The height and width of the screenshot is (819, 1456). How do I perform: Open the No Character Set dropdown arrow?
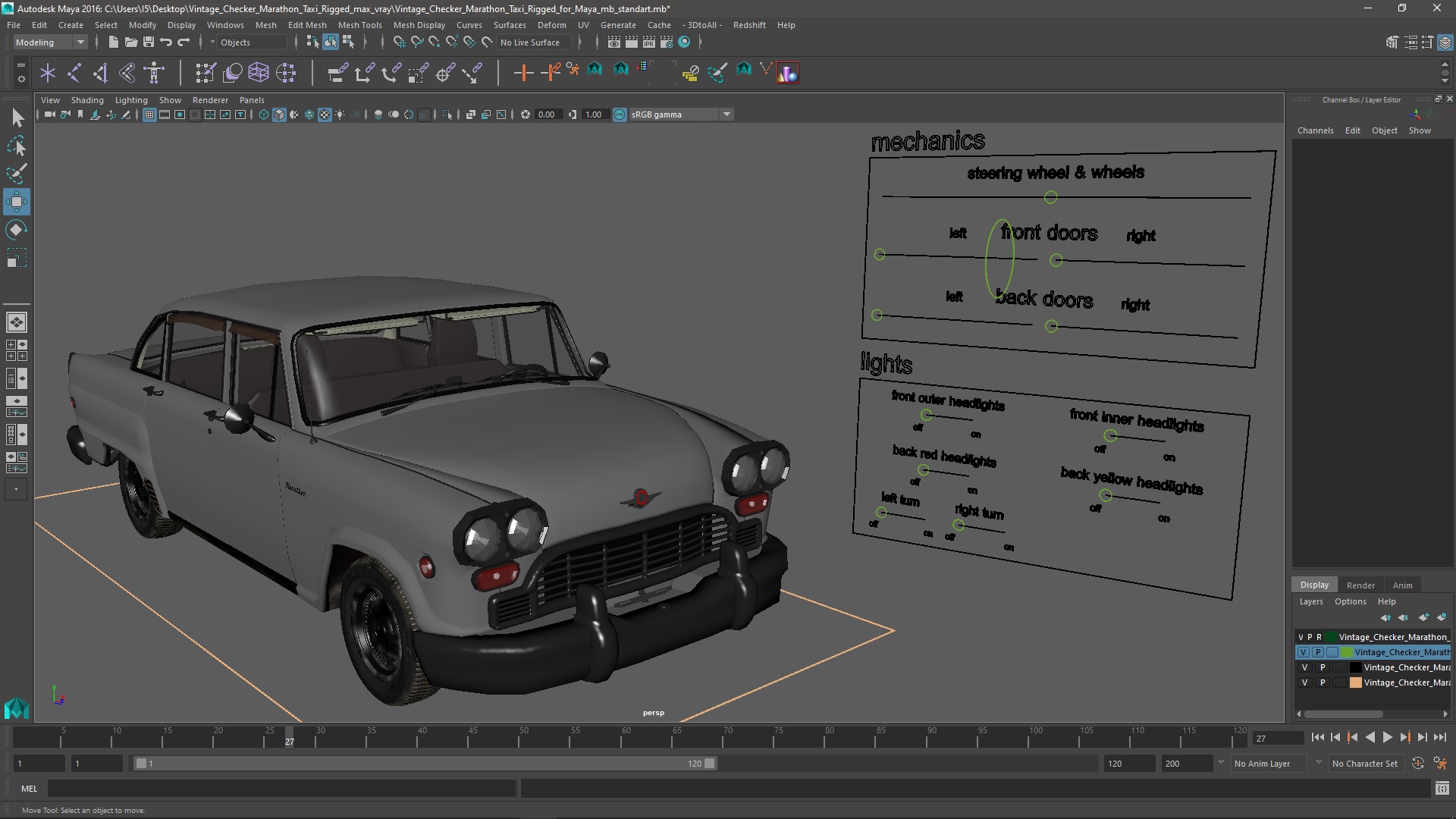1319,764
